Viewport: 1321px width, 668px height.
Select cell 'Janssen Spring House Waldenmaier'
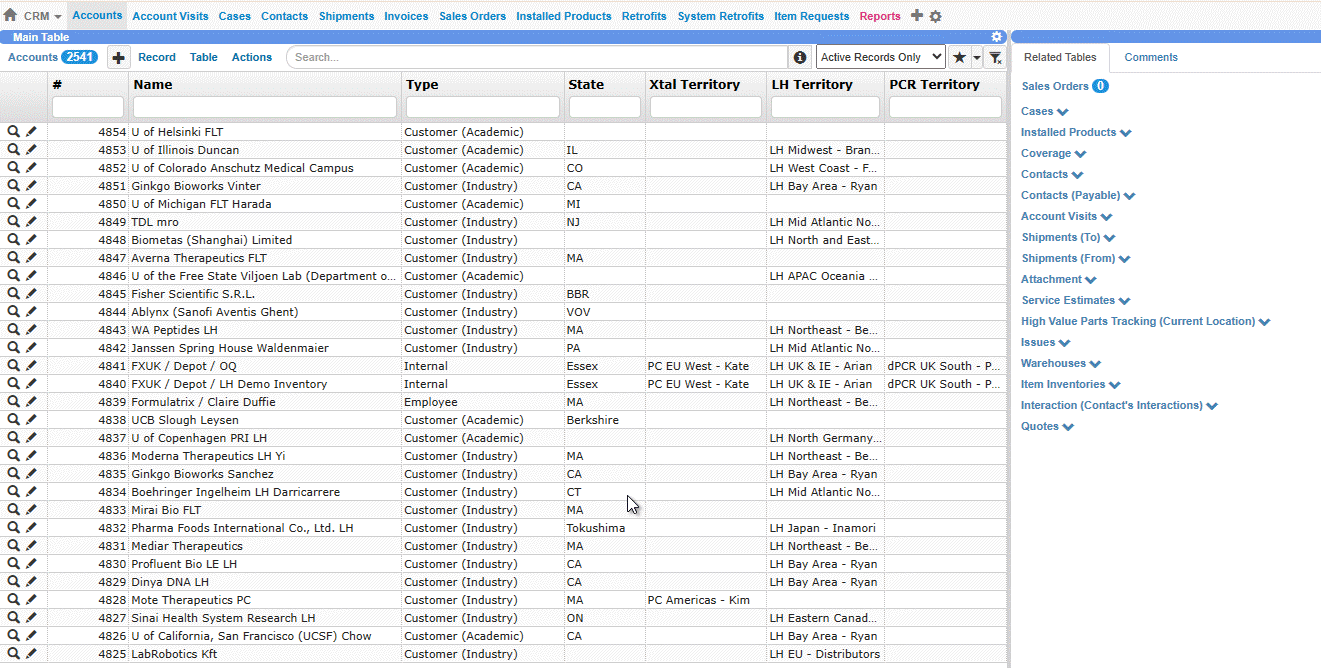tap(265, 348)
